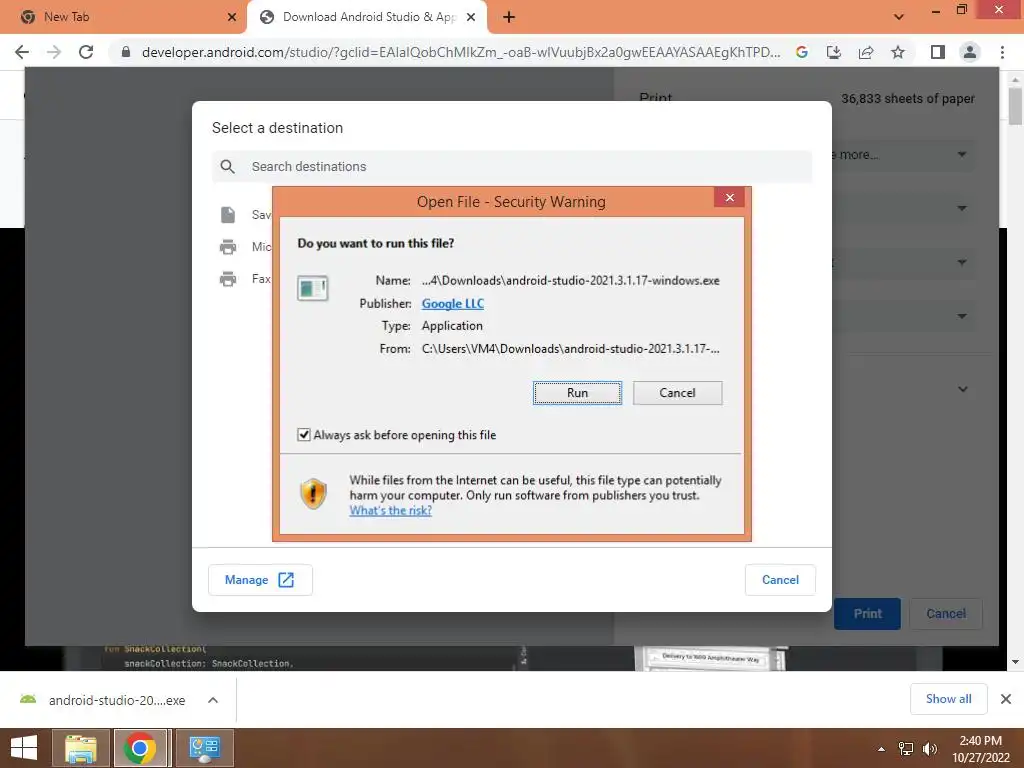The height and width of the screenshot is (768, 1024).
Task: Click the Chrome taskbar icon
Action: pyautogui.click(x=140, y=748)
